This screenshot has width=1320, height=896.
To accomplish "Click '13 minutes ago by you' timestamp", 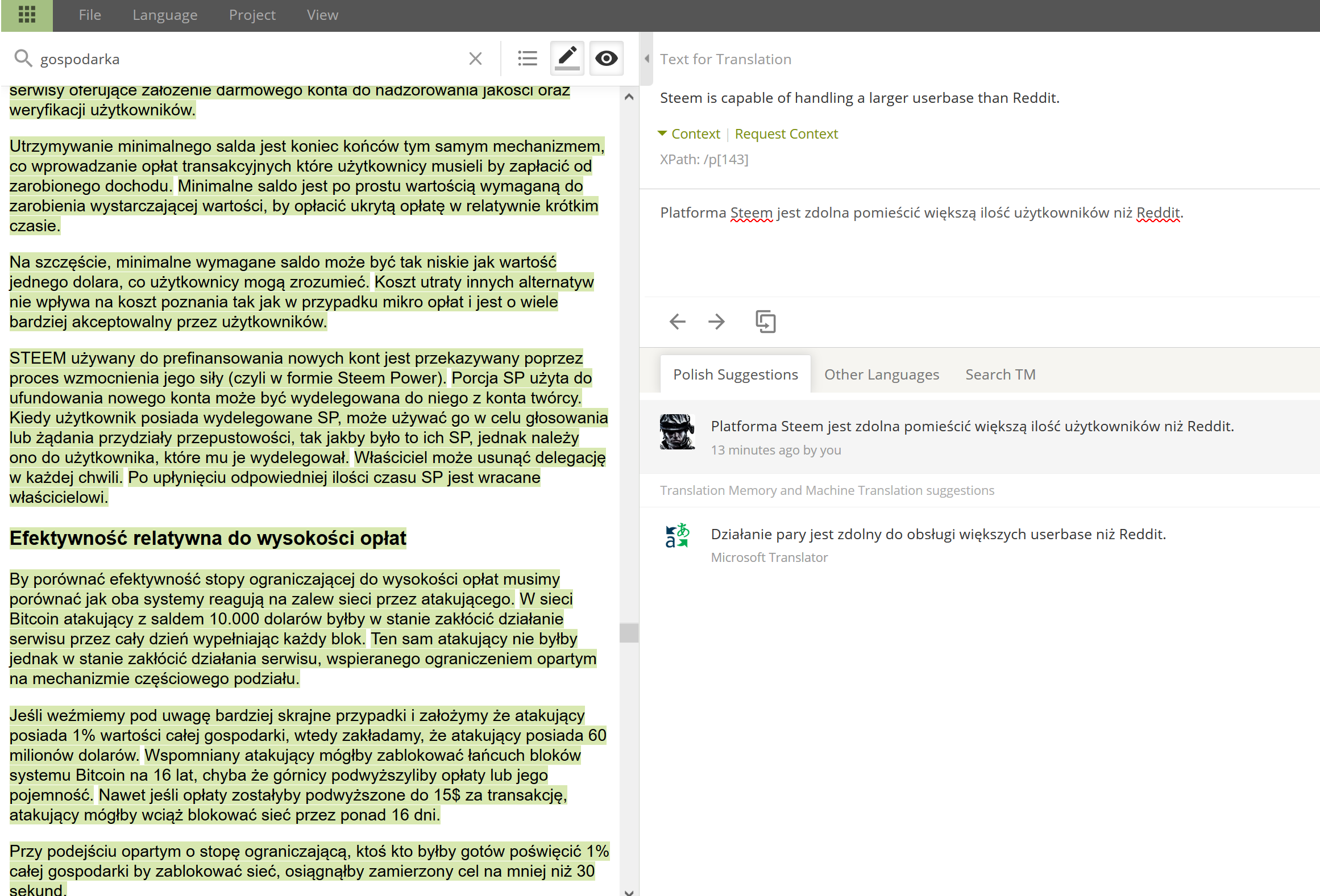I will (775, 450).
